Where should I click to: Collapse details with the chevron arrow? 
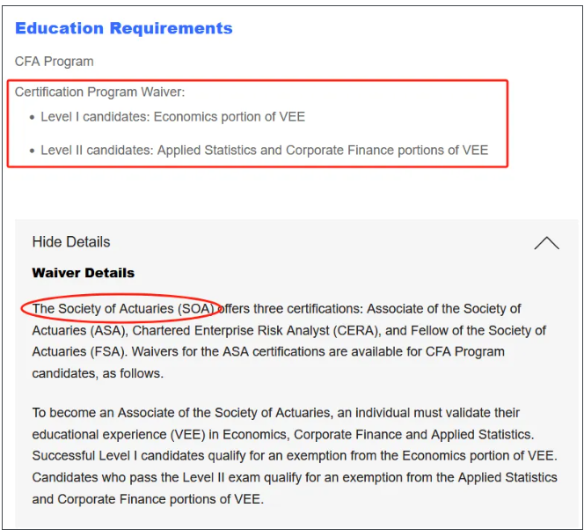[x=546, y=243]
